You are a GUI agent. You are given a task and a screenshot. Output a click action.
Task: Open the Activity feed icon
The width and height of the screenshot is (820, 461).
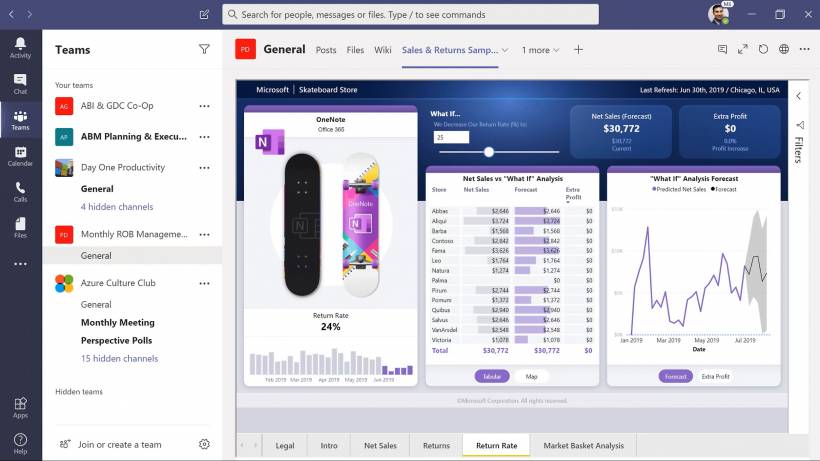pyautogui.click(x=20, y=47)
